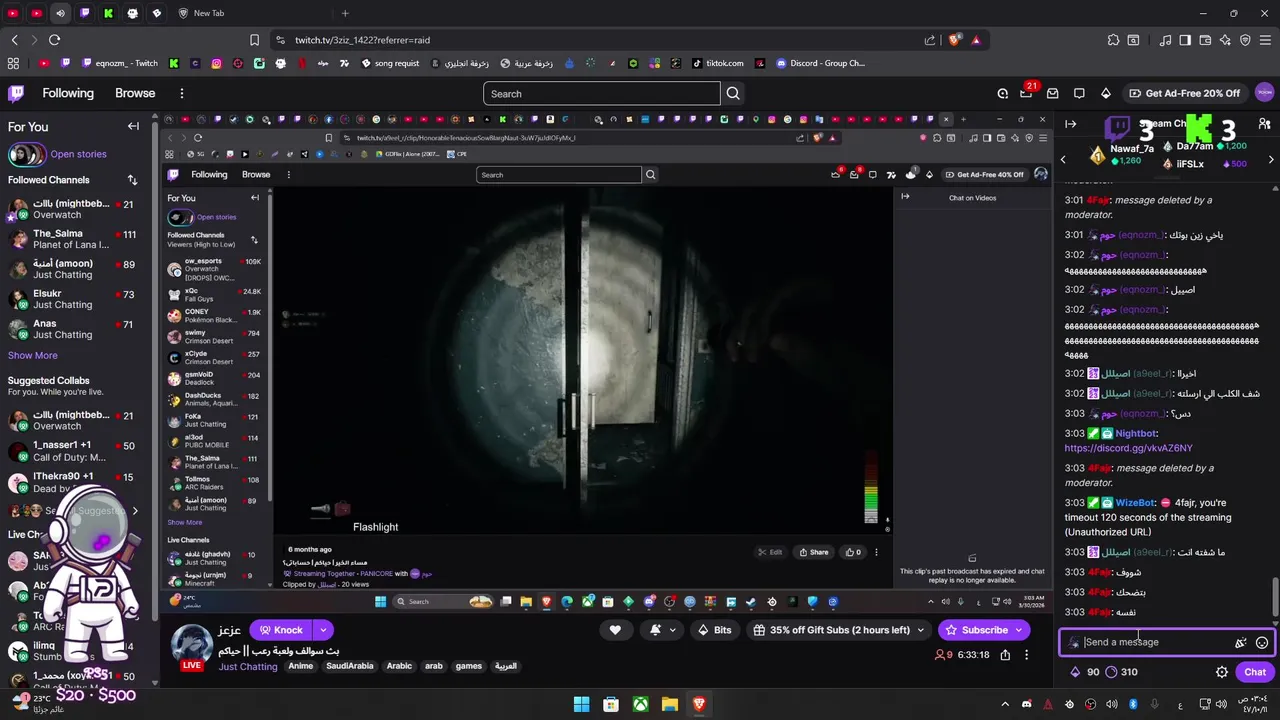Expand 35% off Gift Subs dropdown
Viewport: 1280px width, 720px height.
922,630
